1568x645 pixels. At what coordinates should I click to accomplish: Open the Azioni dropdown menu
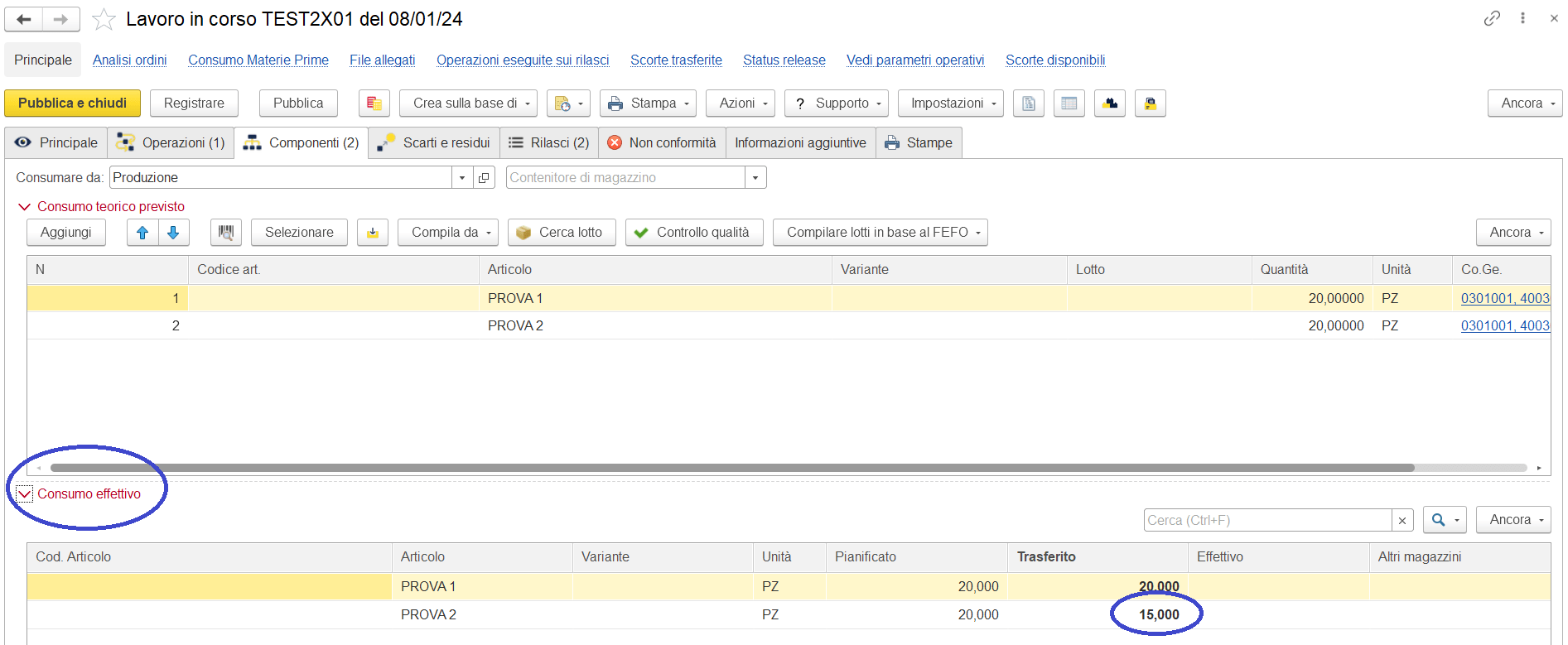tap(741, 103)
